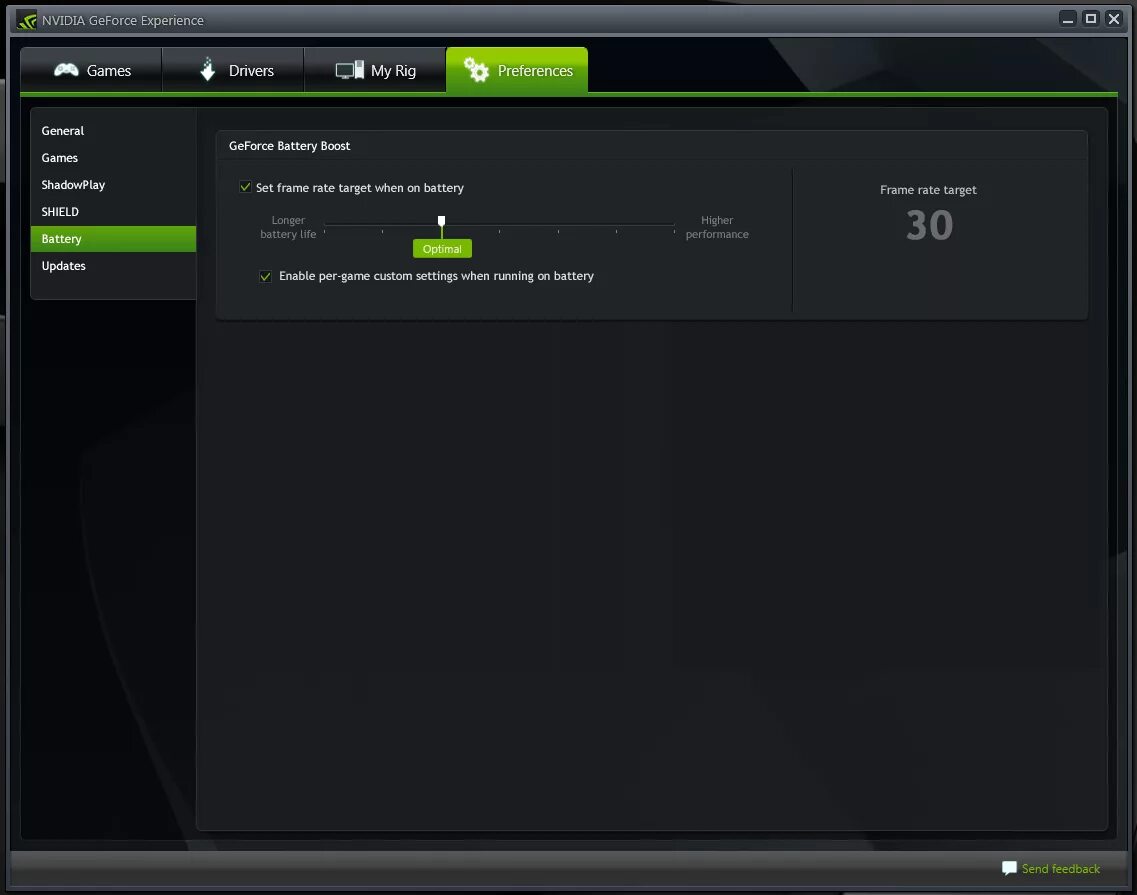Click the Drivers download arrow icon
Screen dimensions: 1137x895
[x=208, y=70]
